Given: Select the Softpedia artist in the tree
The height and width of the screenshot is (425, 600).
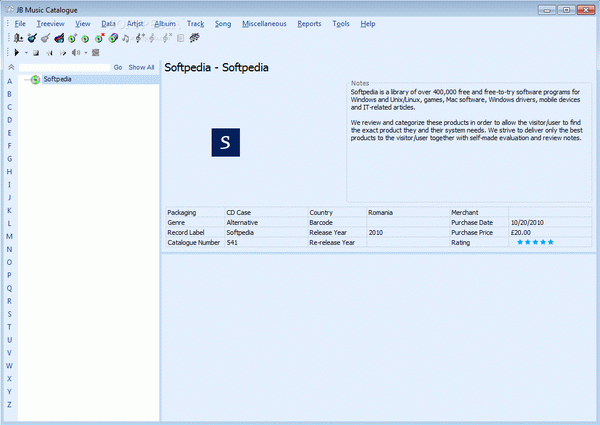Looking at the screenshot, I should 57,79.
